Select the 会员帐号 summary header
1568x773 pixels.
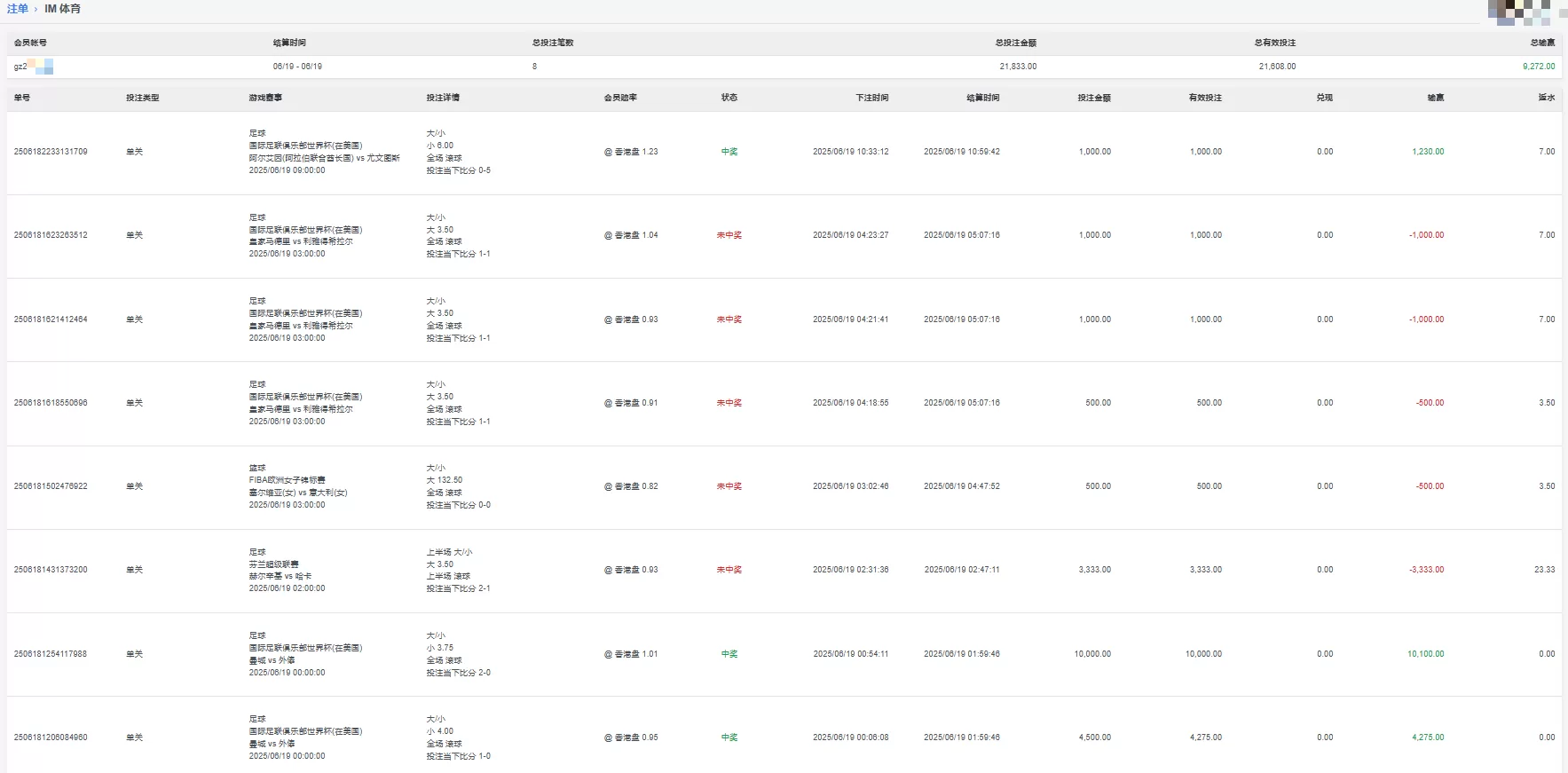tap(30, 43)
